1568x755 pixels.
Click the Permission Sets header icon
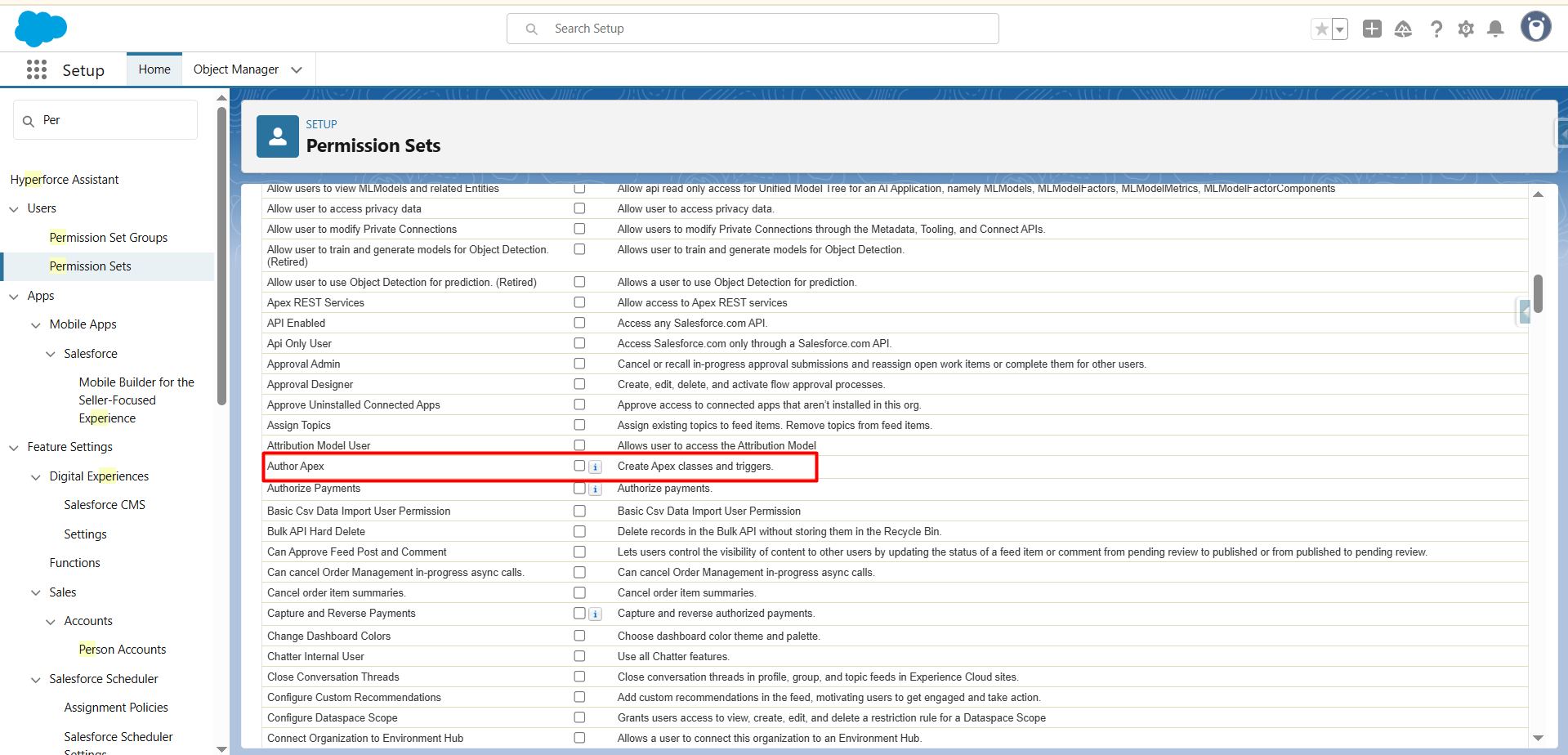pyautogui.click(x=278, y=136)
